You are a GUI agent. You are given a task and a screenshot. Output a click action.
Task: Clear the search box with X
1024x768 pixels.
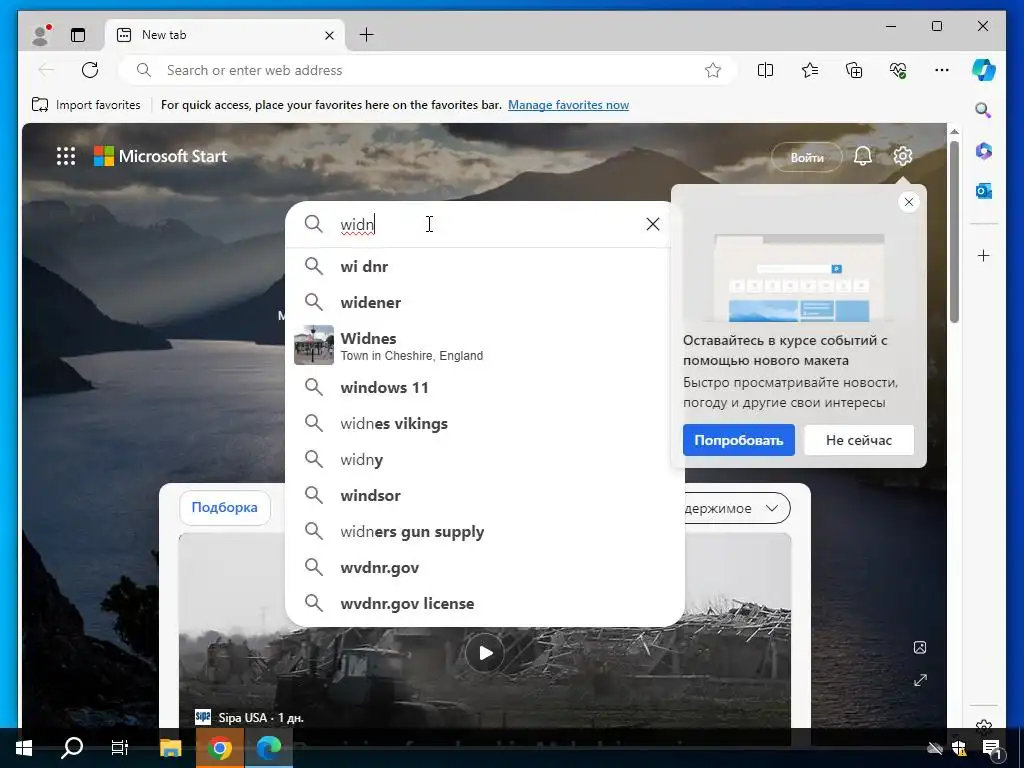(653, 224)
